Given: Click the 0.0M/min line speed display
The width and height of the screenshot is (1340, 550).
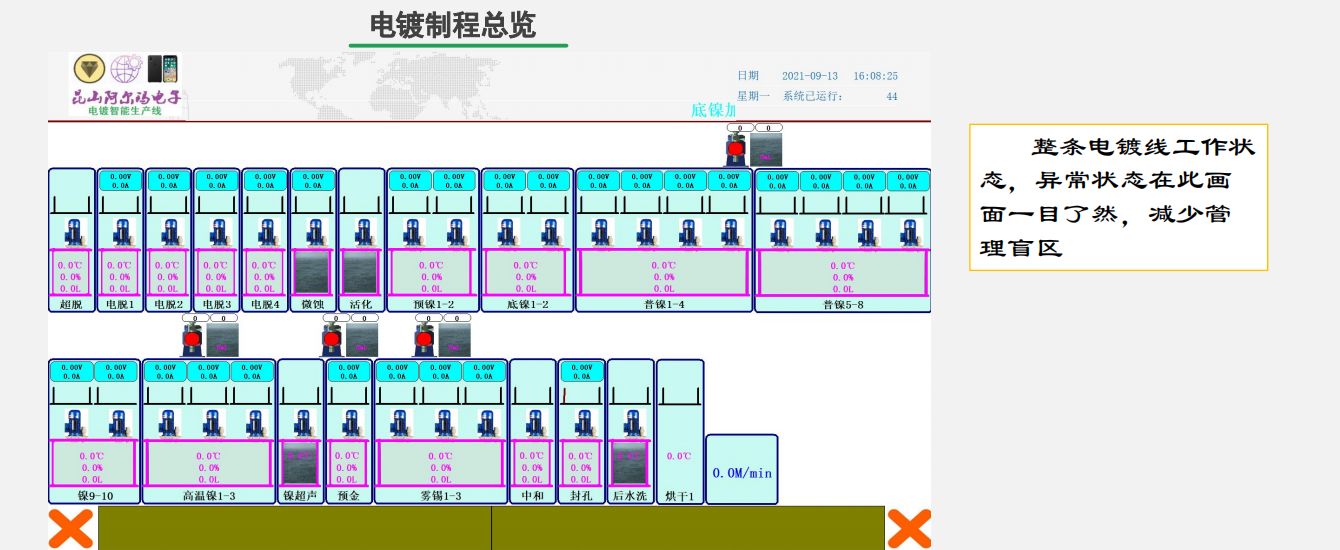Looking at the screenshot, I should tap(742, 472).
